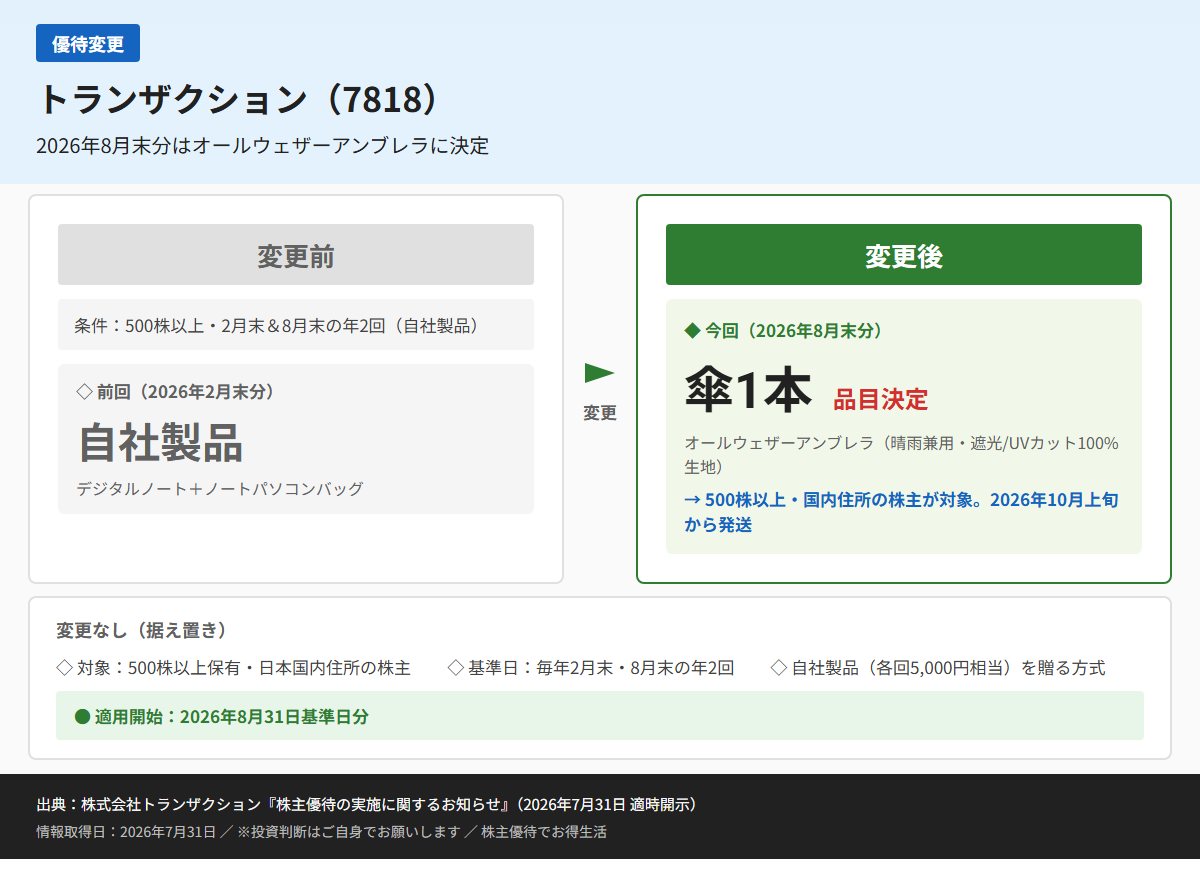
Task: Click the オールウェザーアンブレラ description text
Action: tap(902, 455)
